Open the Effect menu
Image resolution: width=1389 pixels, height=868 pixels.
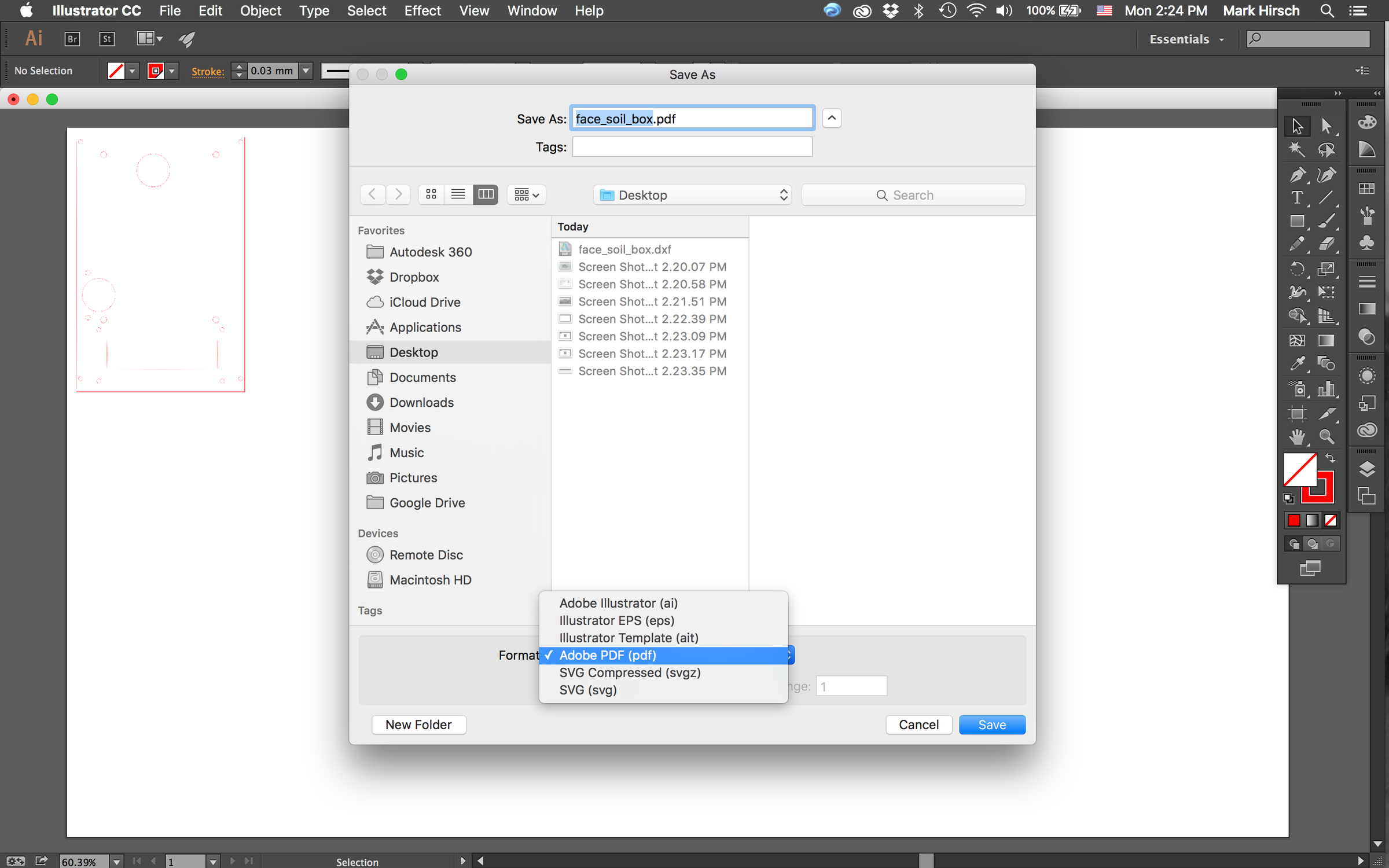422,10
